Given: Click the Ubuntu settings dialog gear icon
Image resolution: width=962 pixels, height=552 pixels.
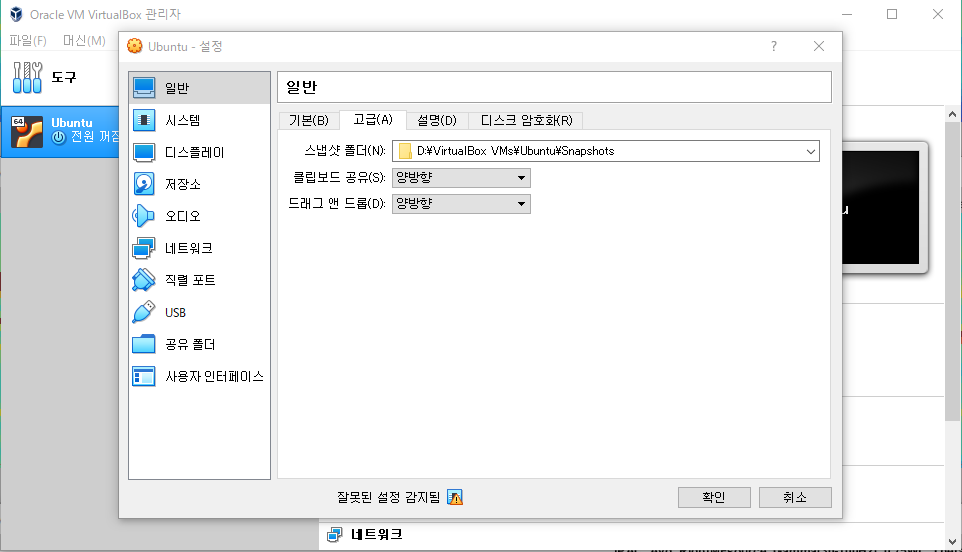Looking at the screenshot, I should point(134,46).
